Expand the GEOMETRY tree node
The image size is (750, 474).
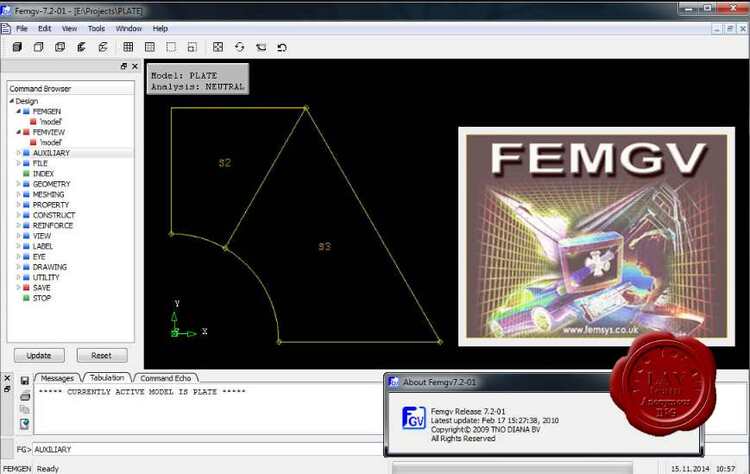tap(18, 184)
